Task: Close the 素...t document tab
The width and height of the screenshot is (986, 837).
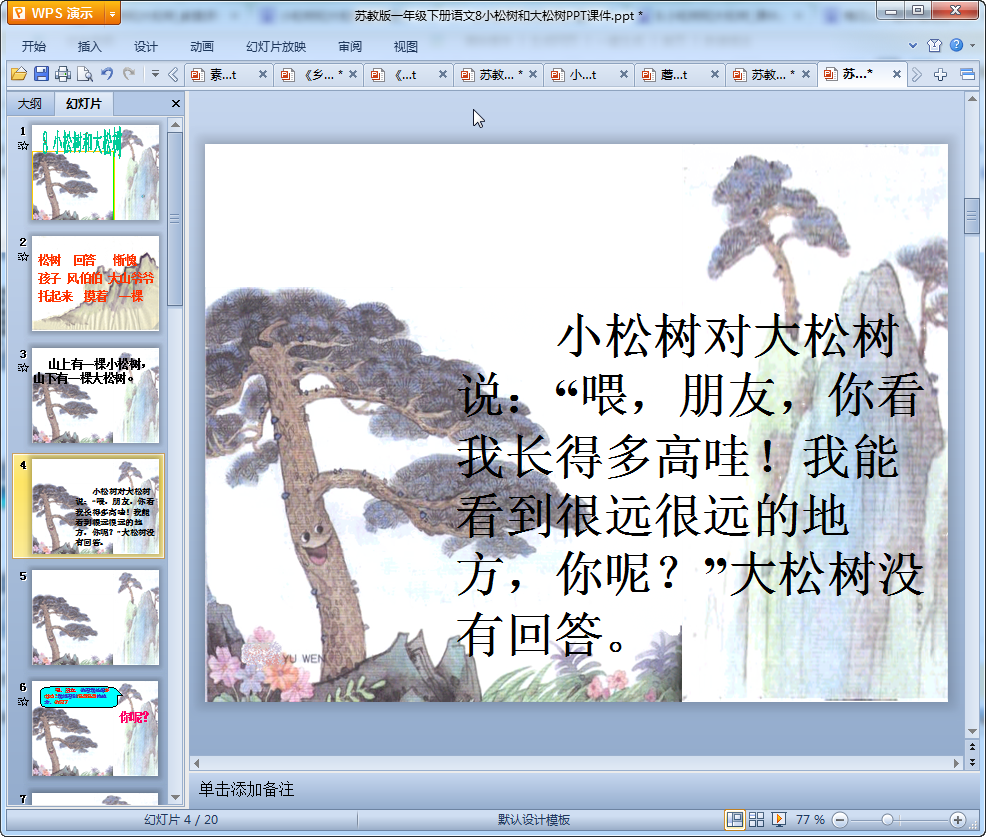Action: 263,74
